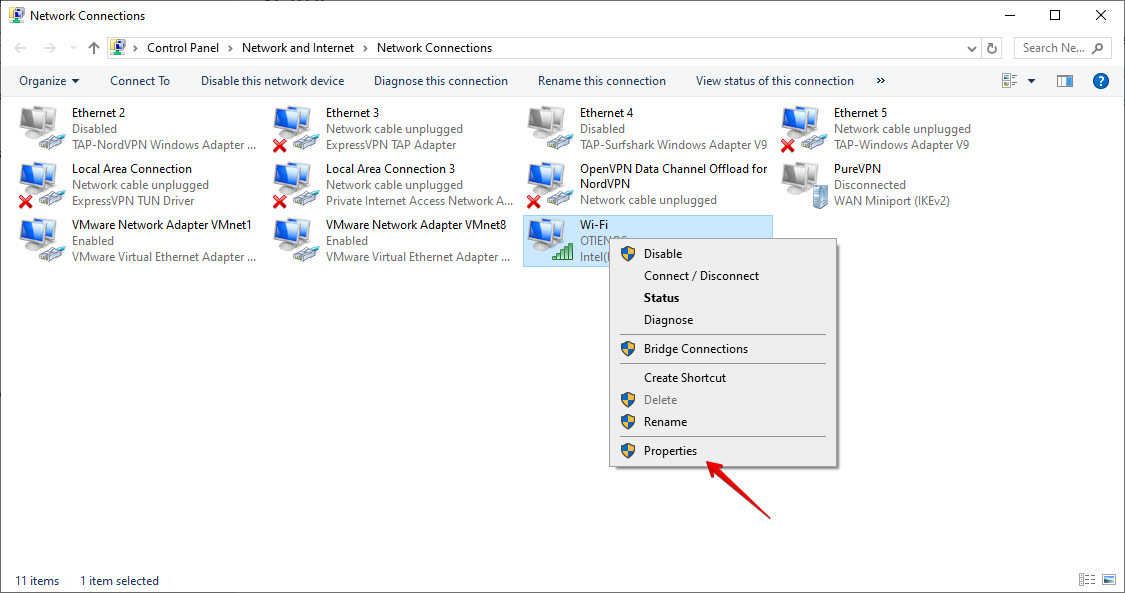The height and width of the screenshot is (593, 1125).
Task: Select the Ethernet 5 adapter icon
Action: pos(804,128)
